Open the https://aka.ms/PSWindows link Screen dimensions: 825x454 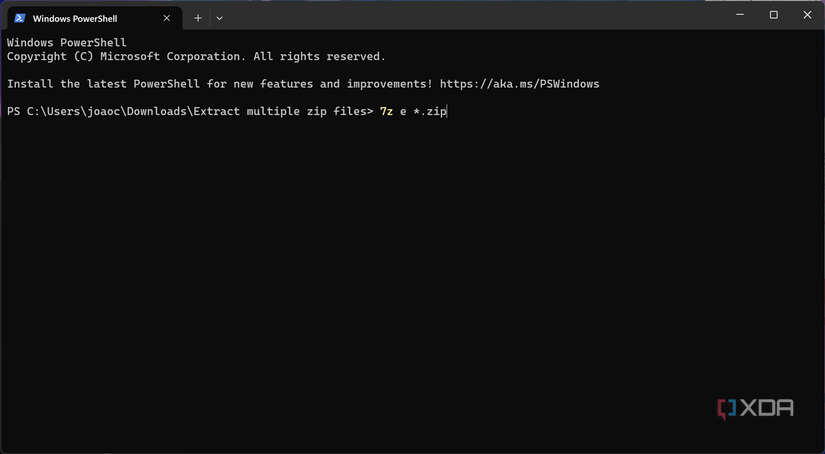pyautogui.click(x=519, y=84)
